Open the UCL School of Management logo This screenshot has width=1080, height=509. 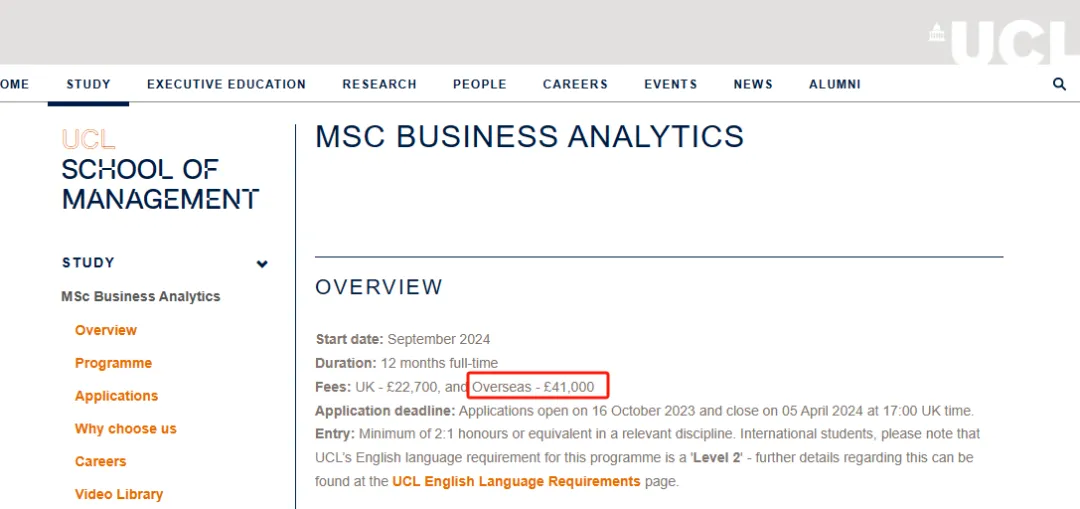160,169
